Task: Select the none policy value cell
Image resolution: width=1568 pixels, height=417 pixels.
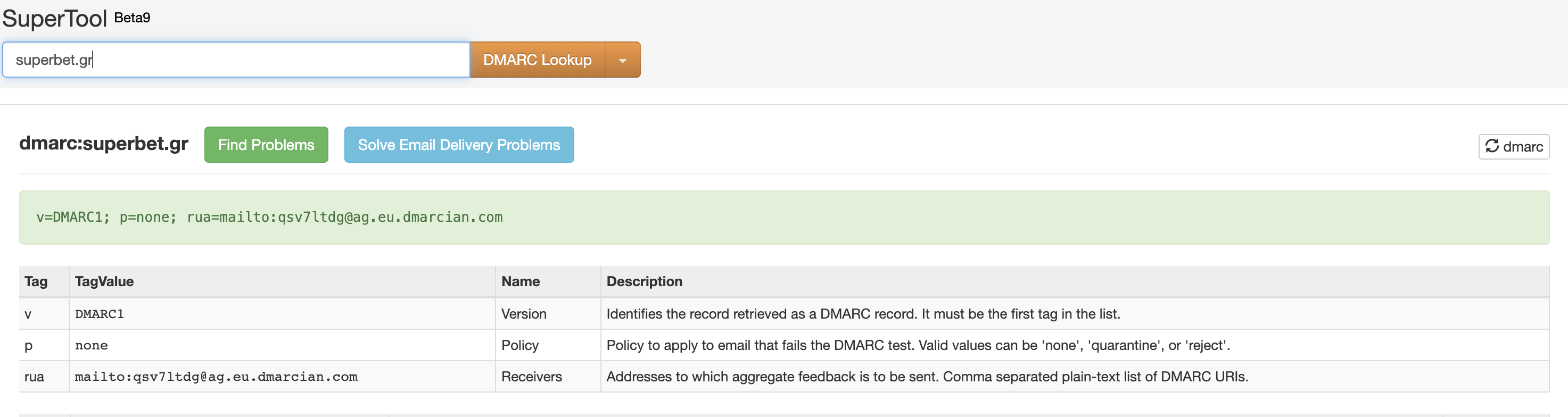Action: pyautogui.click(x=92, y=345)
